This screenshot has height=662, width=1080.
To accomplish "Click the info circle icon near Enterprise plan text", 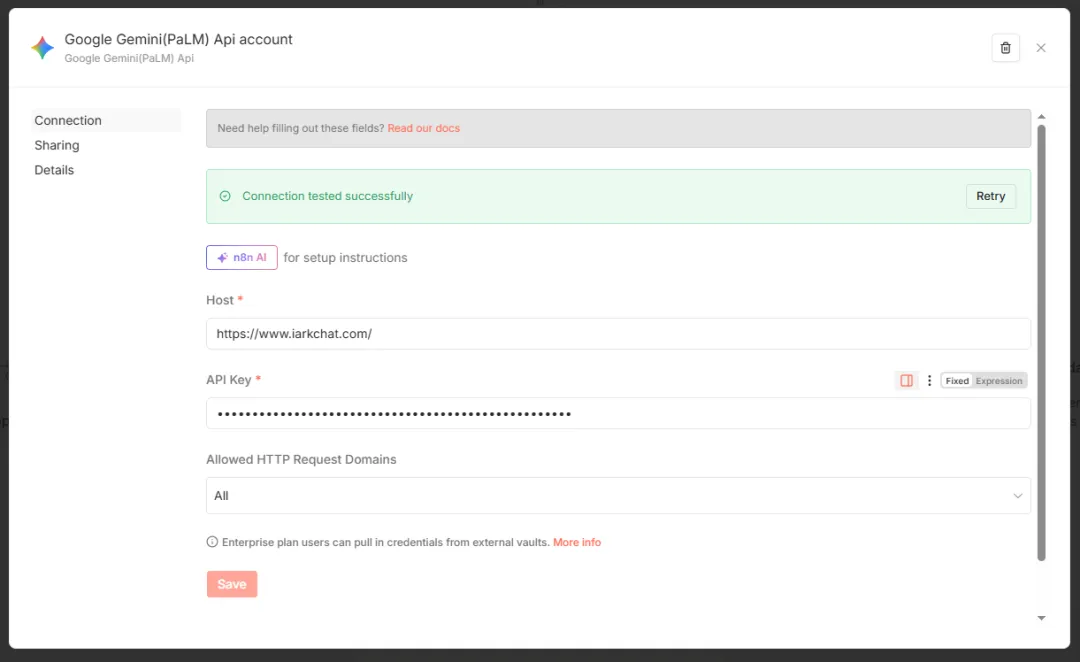I will [212, 542].
